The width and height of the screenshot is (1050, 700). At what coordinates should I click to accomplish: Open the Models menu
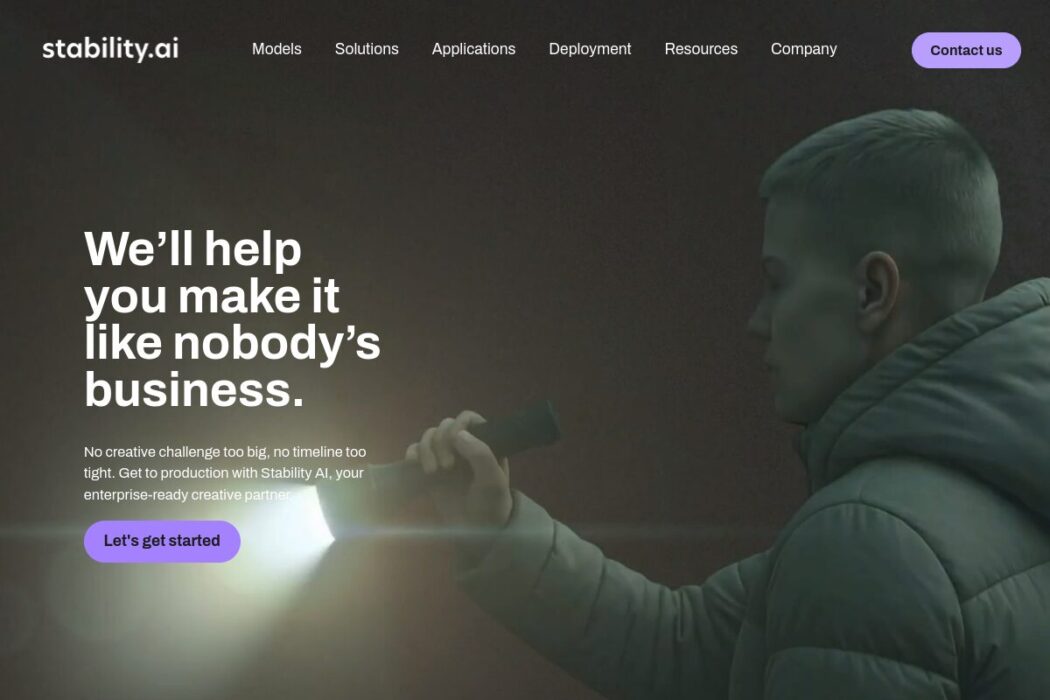[277, 49]
